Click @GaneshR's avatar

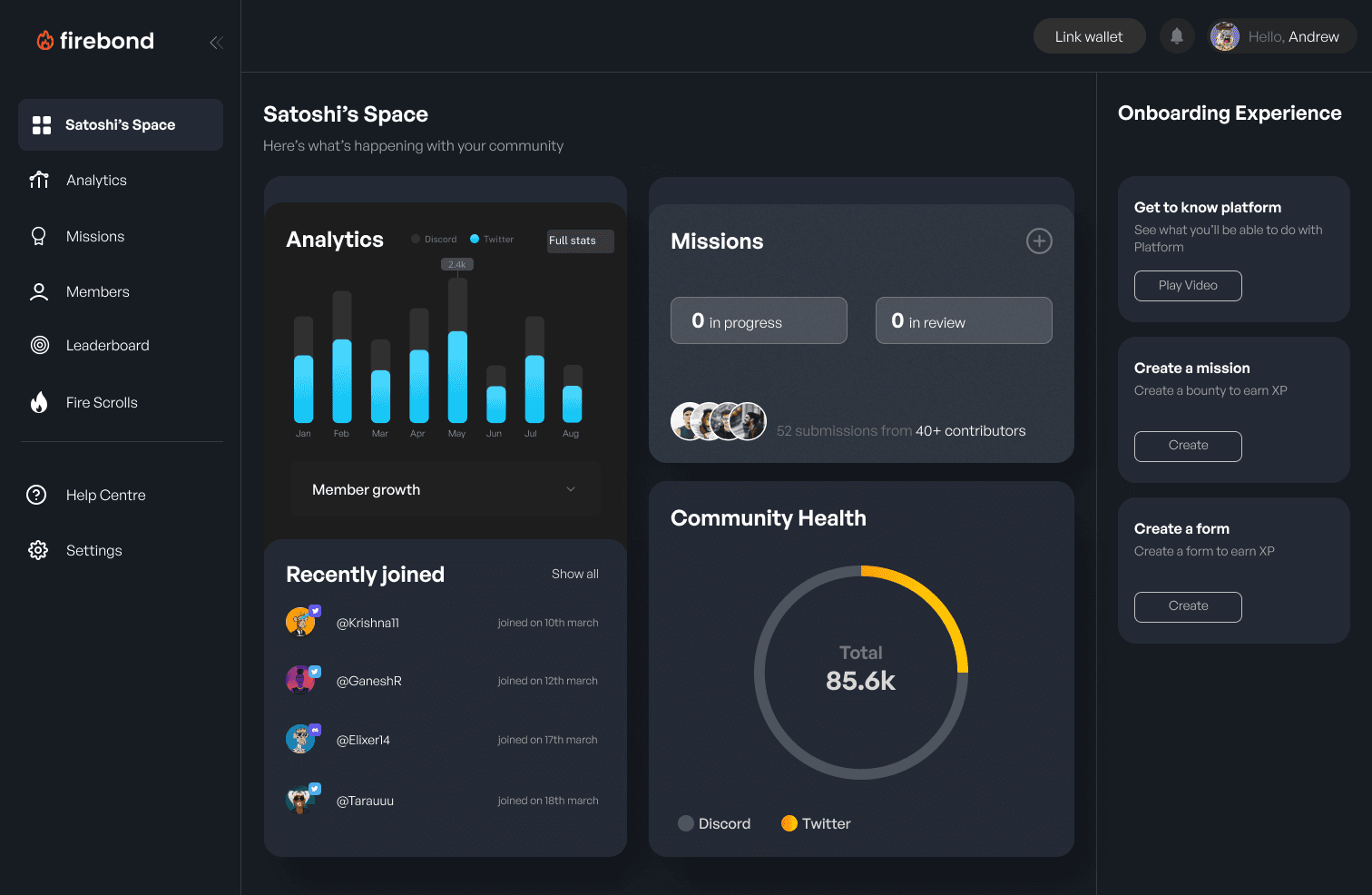(x=301, y=680)
